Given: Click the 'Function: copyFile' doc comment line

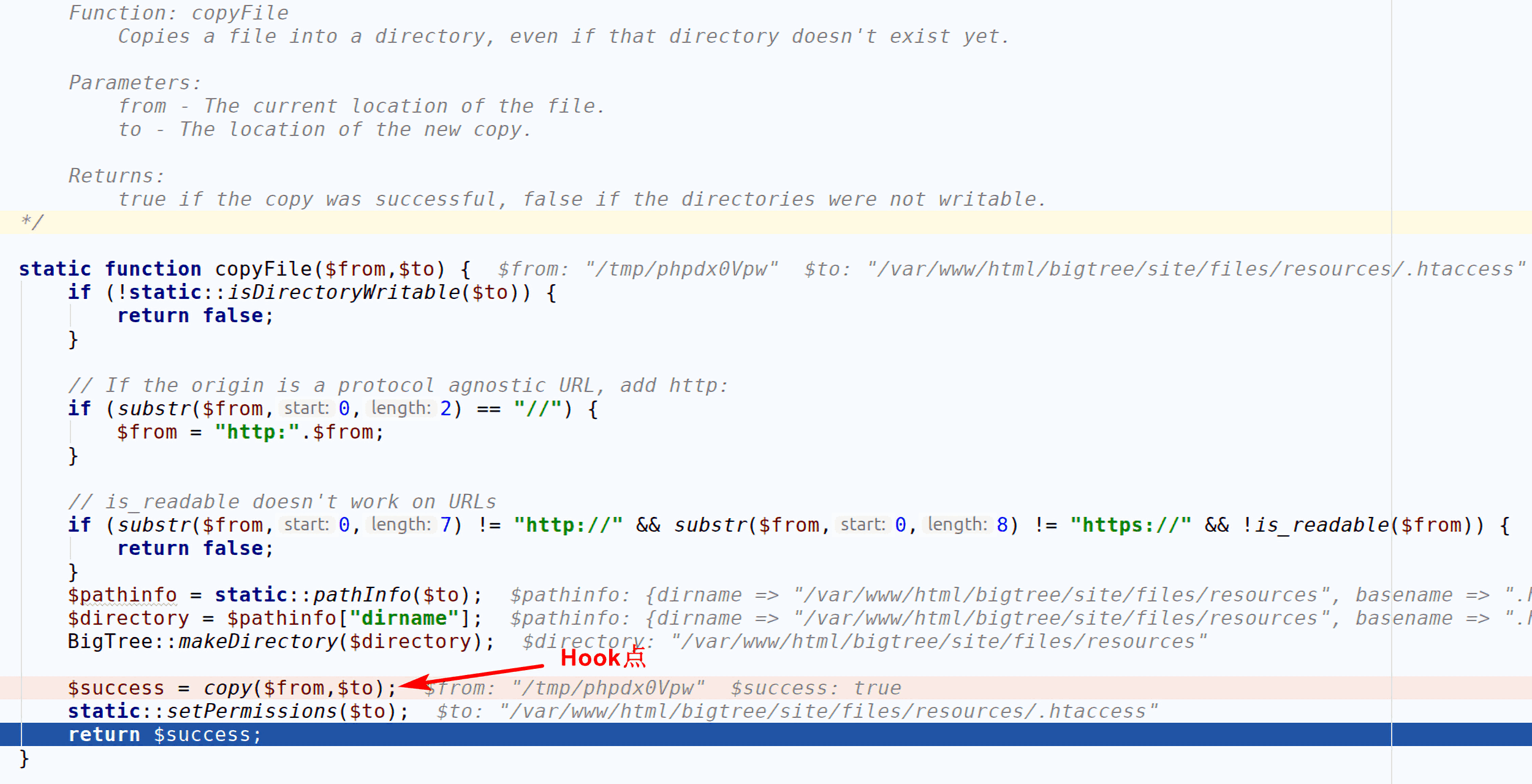Looking at the screenshot, I should [x=178, y=13].
